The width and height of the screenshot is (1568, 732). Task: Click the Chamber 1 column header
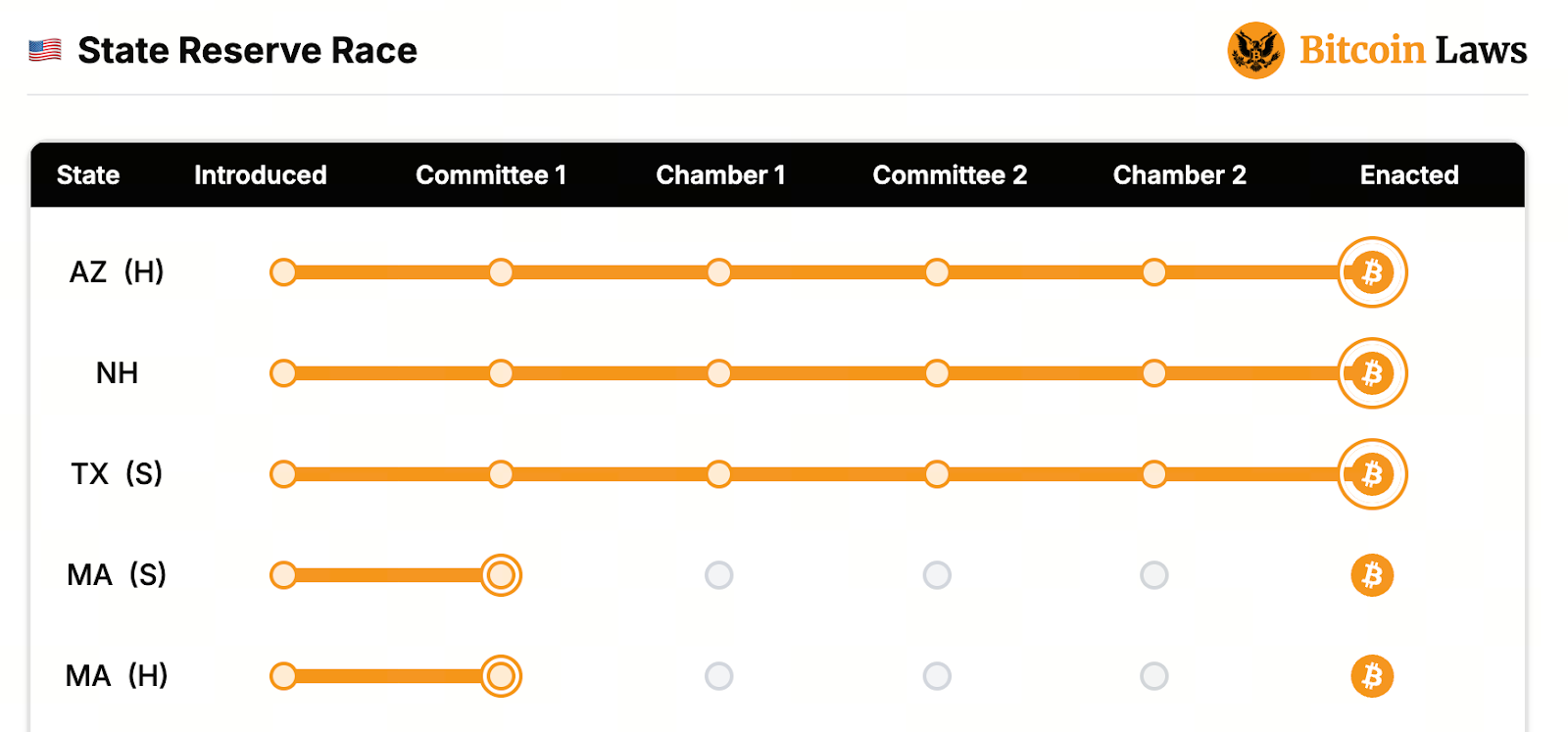pyautogui.click(x=720, y=175)
